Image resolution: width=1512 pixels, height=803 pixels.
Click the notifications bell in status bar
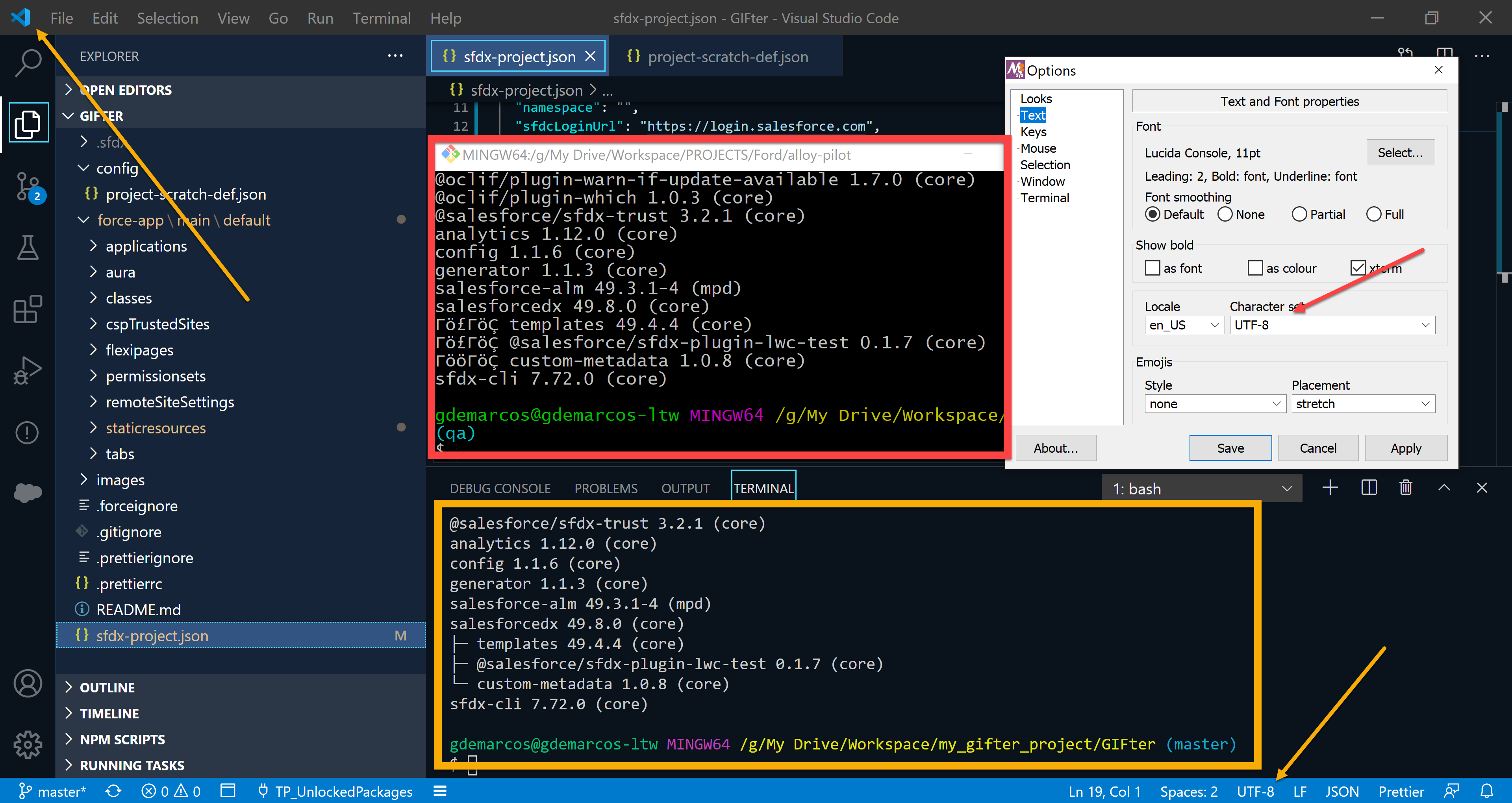point(1487,791)
